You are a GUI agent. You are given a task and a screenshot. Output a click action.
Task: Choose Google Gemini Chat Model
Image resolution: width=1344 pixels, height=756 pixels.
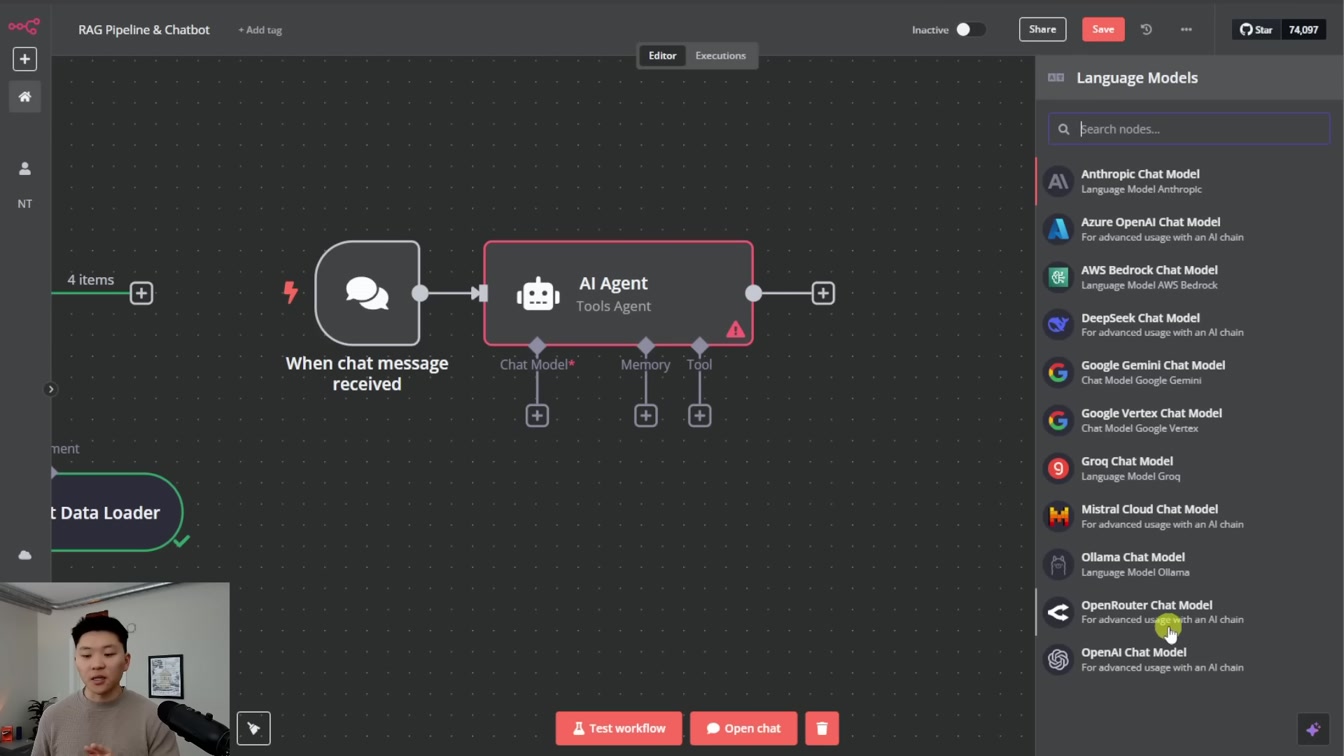coord(1189,372)
